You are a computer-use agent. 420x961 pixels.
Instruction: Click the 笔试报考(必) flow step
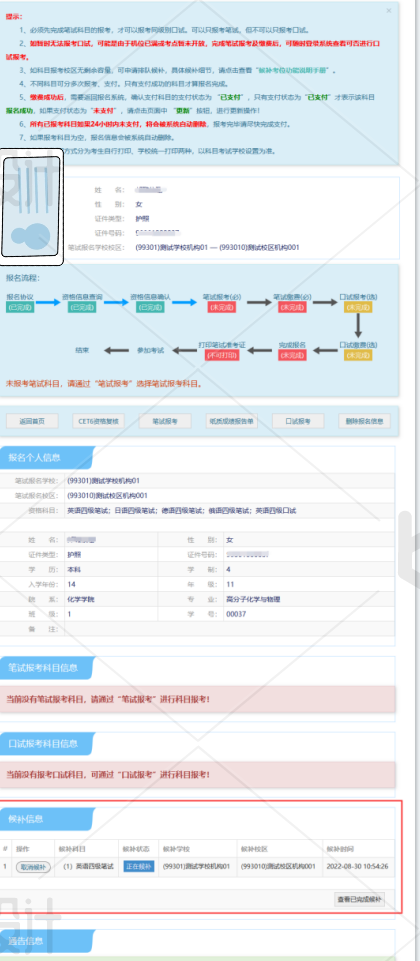(x=223, y=302)
